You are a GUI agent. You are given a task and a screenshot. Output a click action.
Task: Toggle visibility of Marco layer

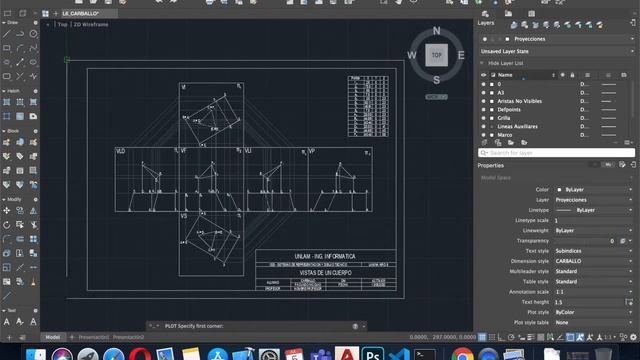click(484, 135)
